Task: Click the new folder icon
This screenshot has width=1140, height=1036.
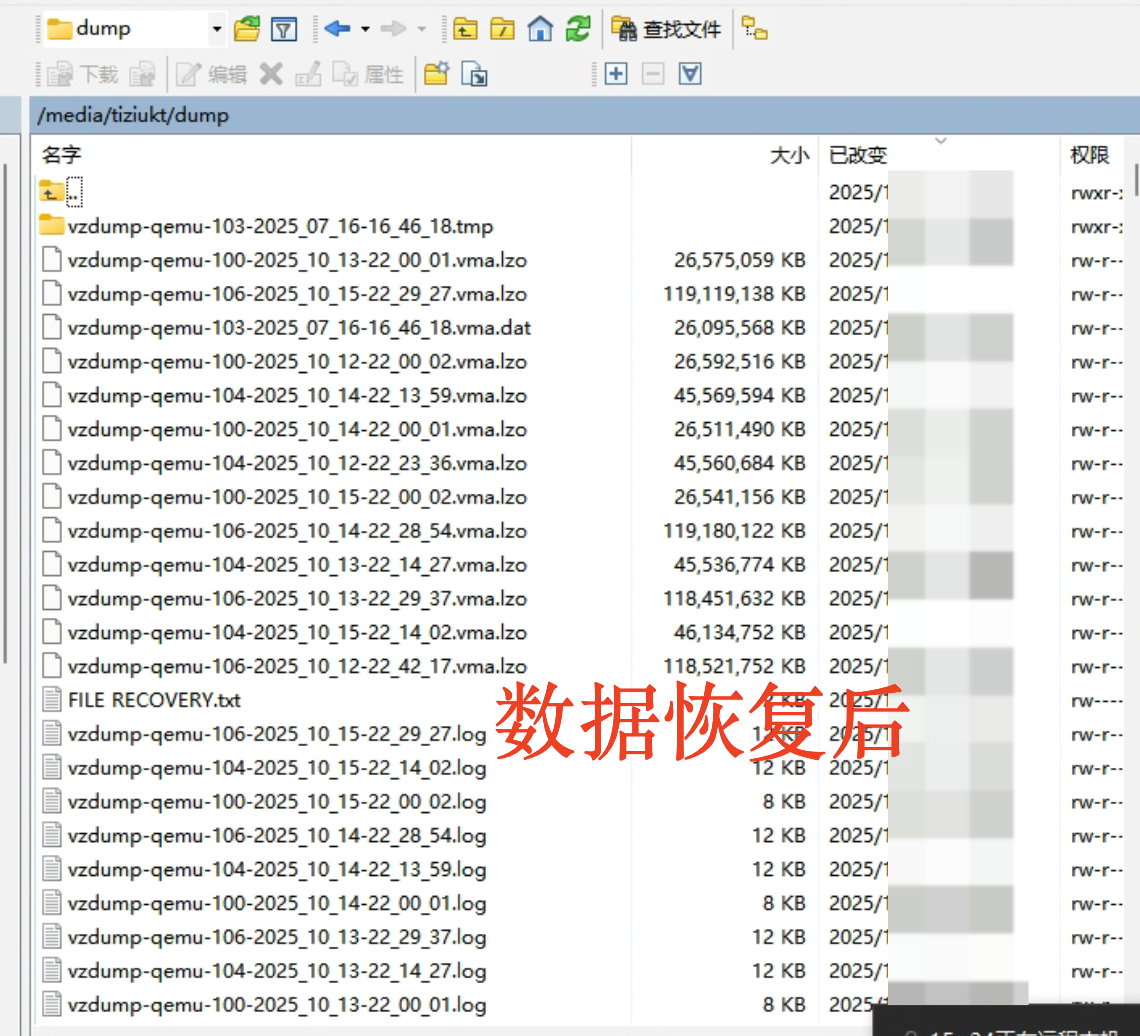Action: pyautogui.click(x=436, y=74)
